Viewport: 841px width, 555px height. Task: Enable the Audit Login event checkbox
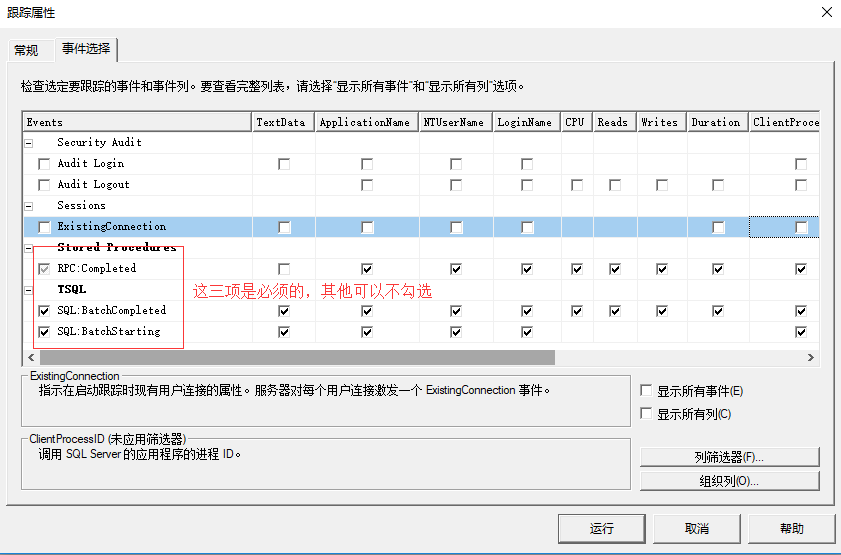pyautogui.click(x=44, y=164)
